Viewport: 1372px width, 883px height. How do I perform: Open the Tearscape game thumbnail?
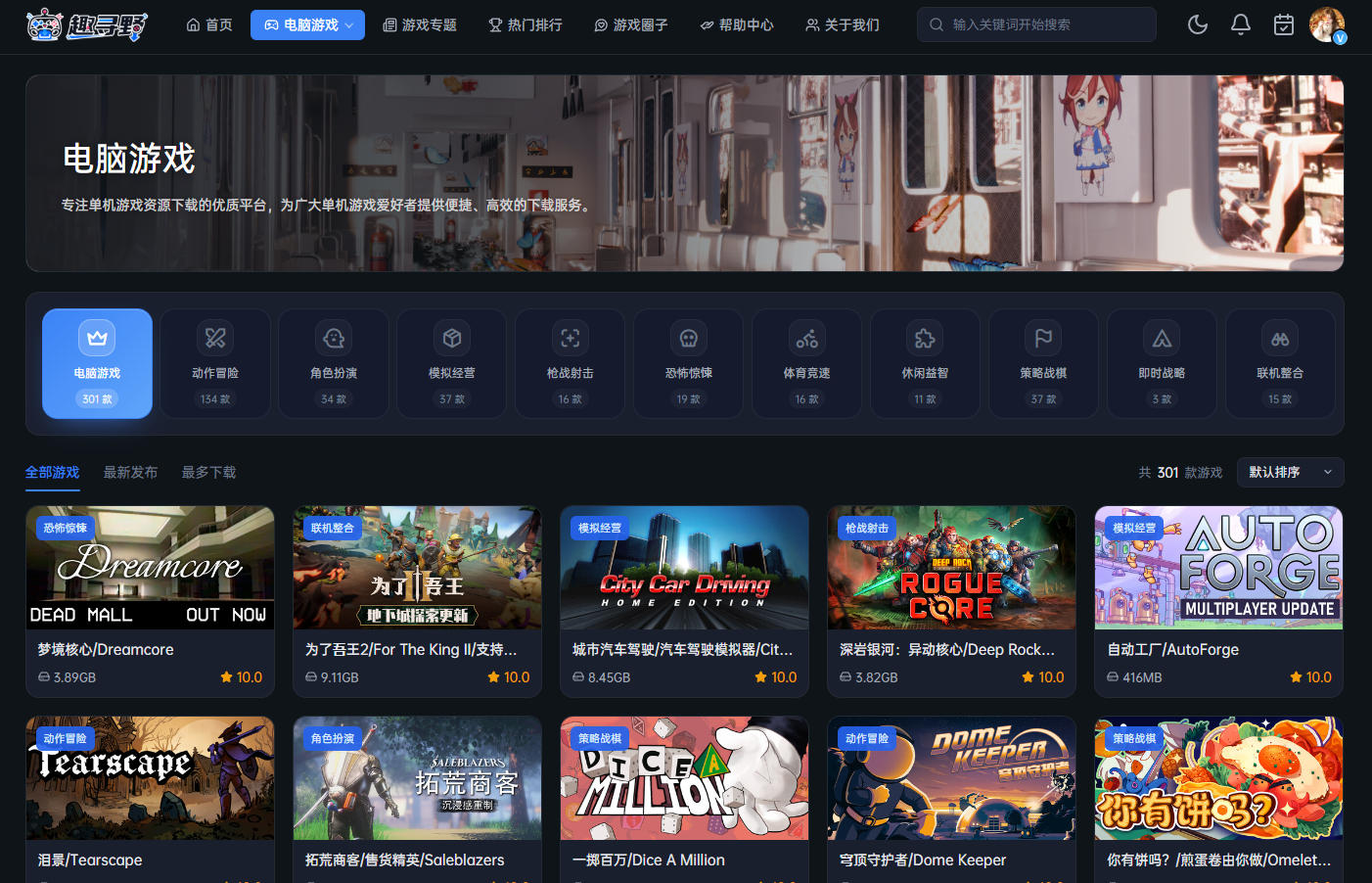point(150,778)
